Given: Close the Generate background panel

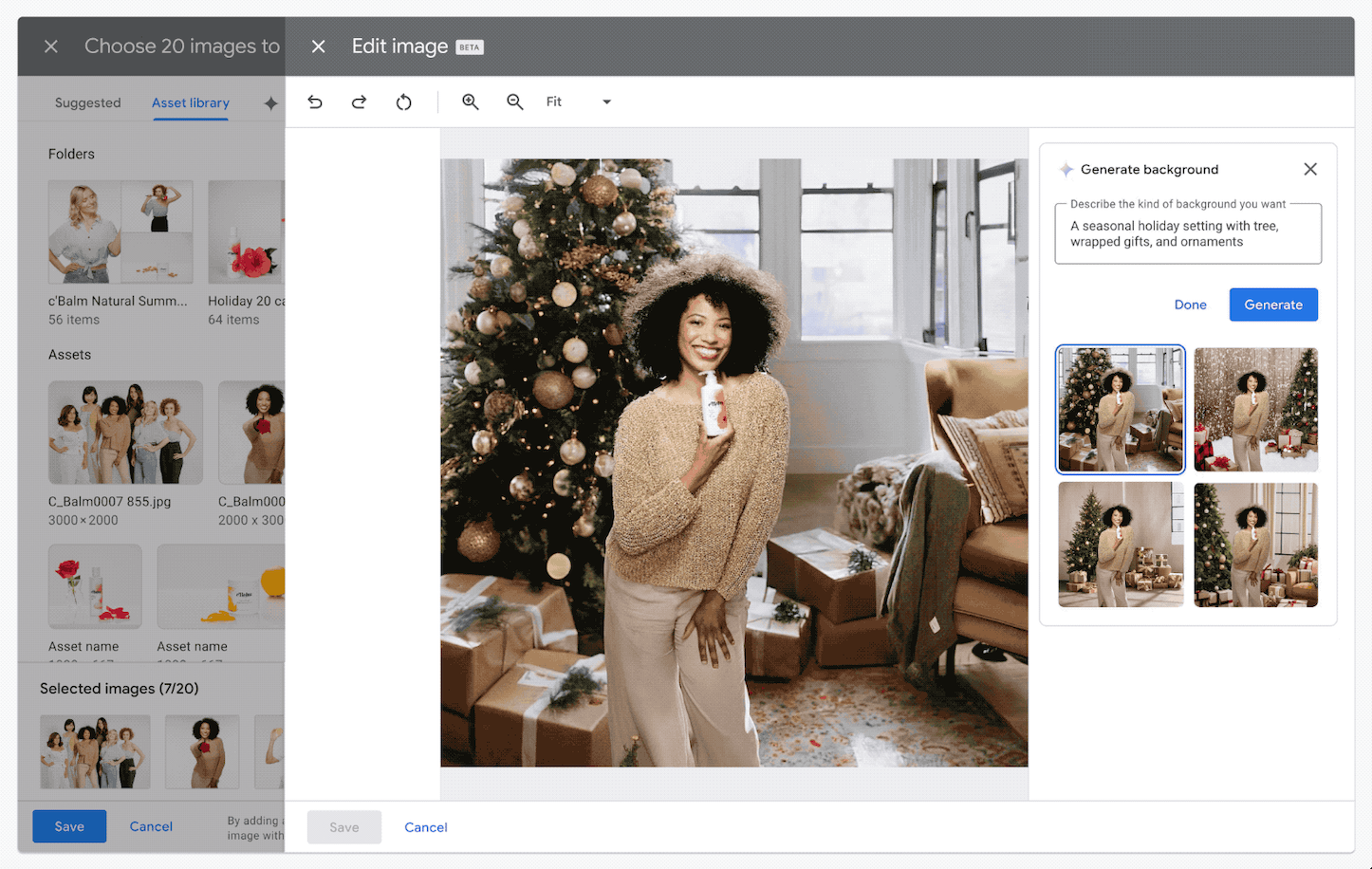Looking at the screenshot, I should pos(1310,169).
